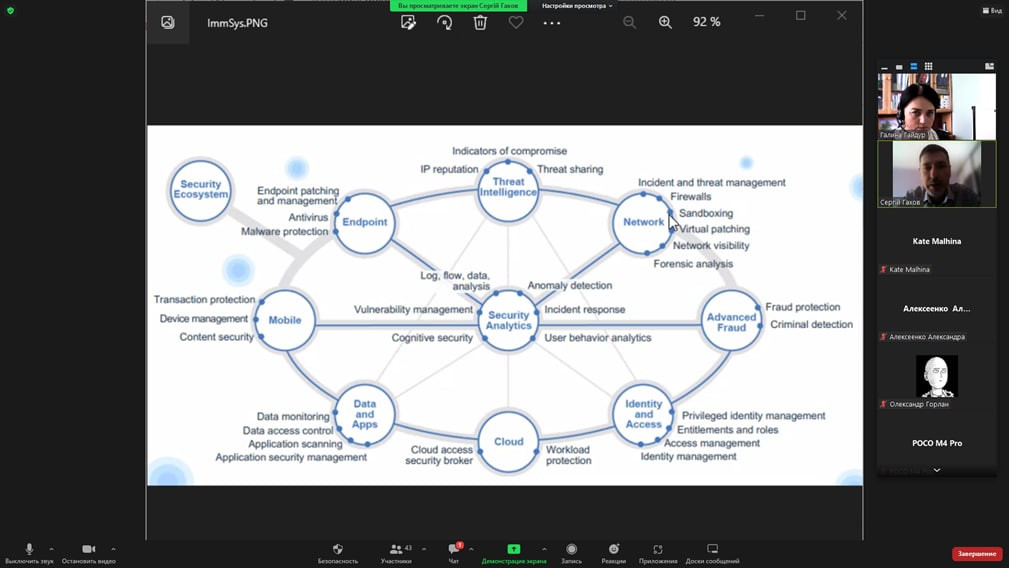Viewport: 1009px width, 568px height.
Task: Click the Network node in diagram
Action: pyautogui.click(x=643, y=223)
